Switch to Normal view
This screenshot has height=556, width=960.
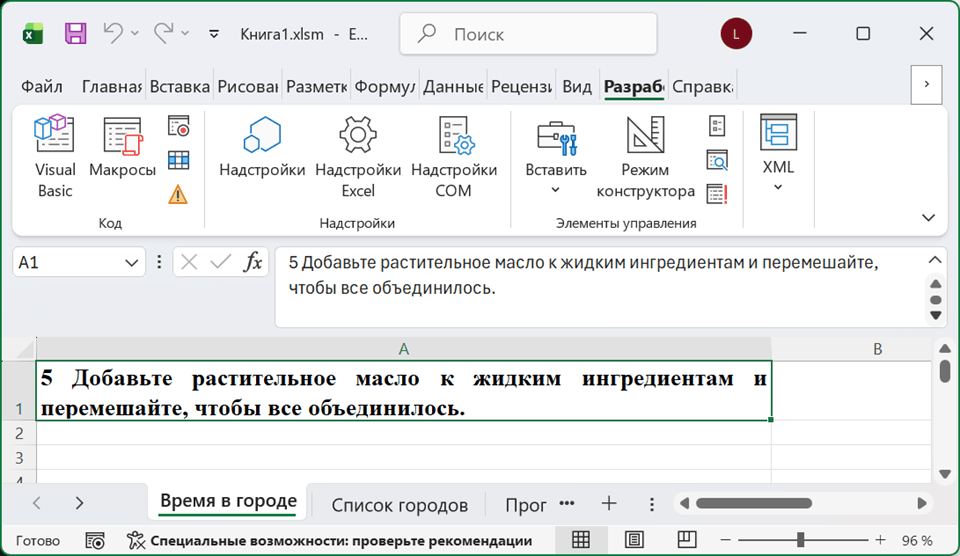(x=580, y=539)
